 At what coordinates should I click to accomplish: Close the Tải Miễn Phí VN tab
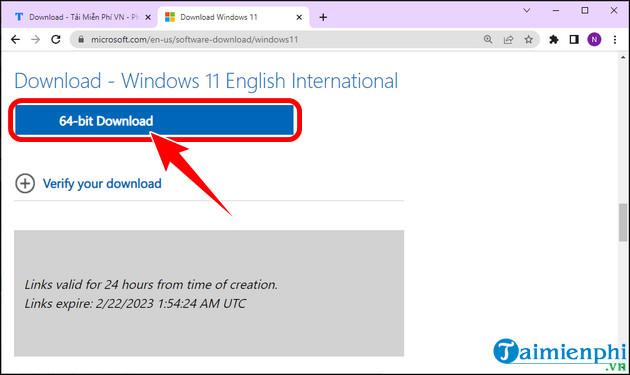click(x=148, y=17)
